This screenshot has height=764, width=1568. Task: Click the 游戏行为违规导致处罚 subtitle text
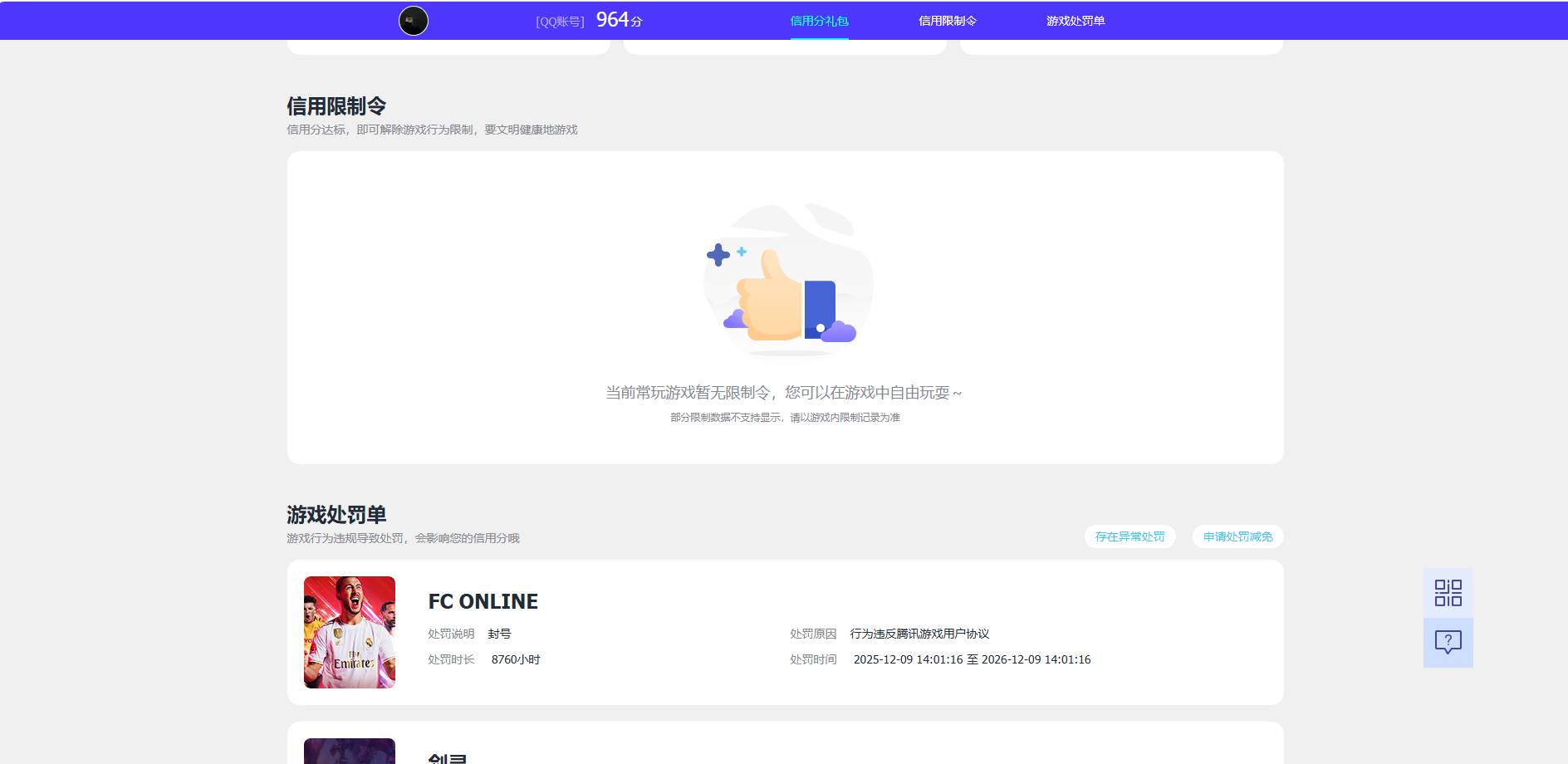click(x=403, y=538)
